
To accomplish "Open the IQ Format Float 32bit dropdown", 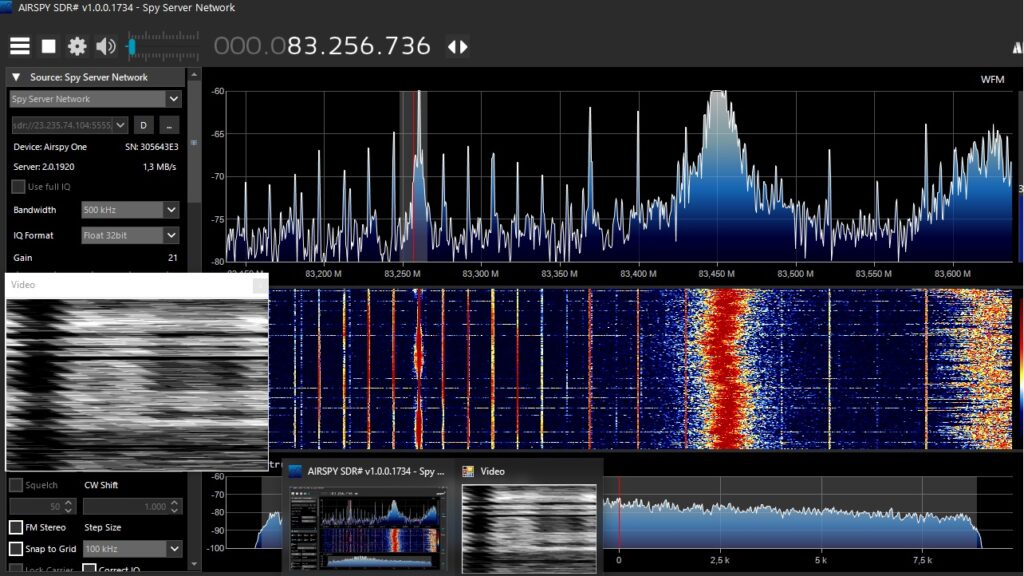I will pos(171,235).
